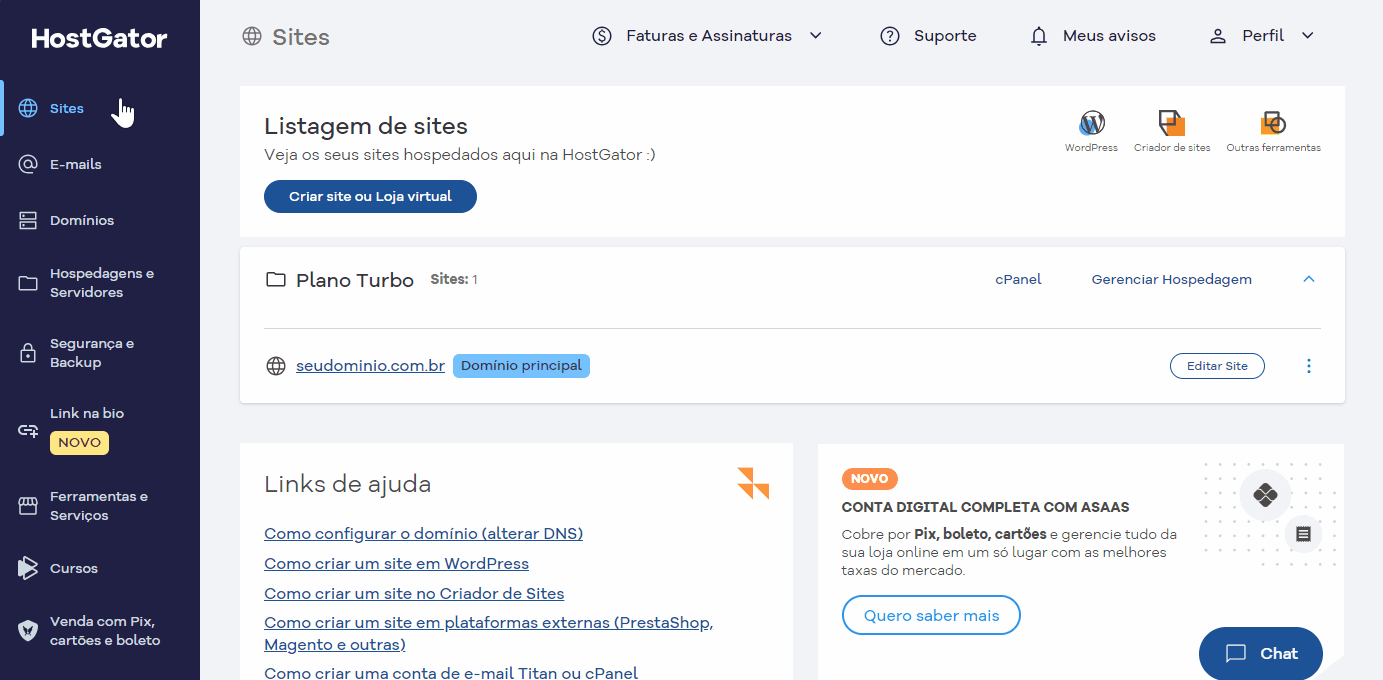Open the Chat button label
The image size is (1383, 680).
coord(1279,654)
